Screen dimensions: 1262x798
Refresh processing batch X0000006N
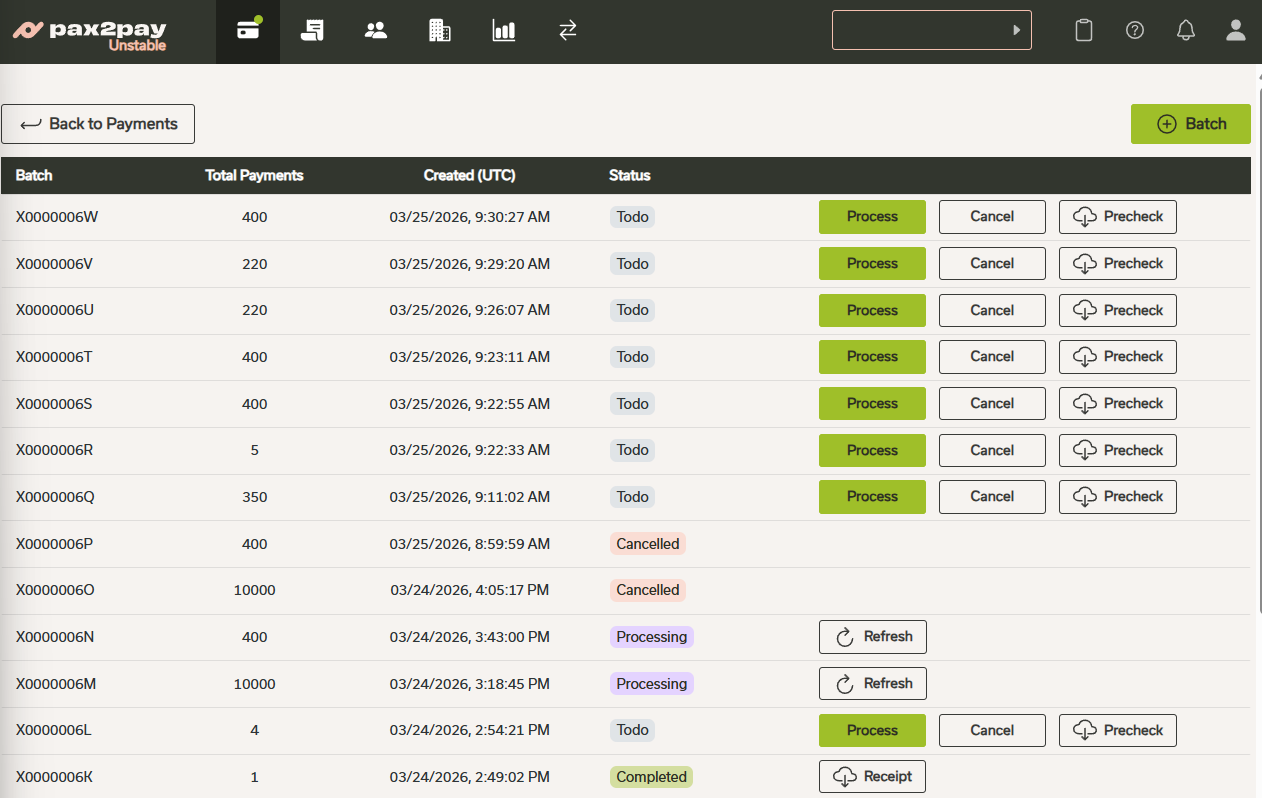click(872, 637)
